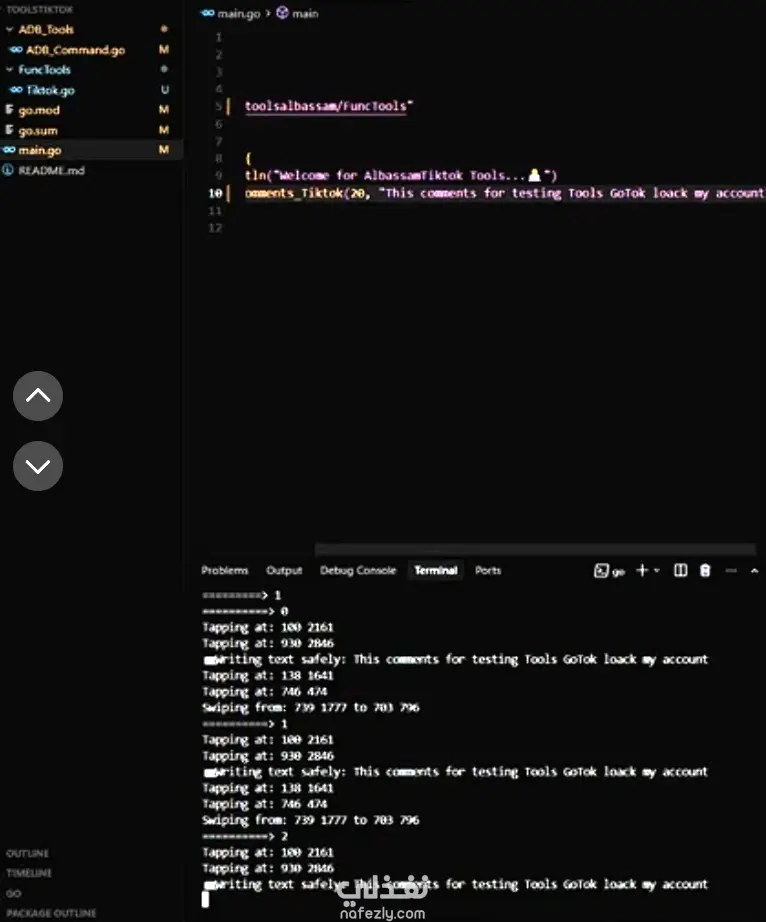
Task: Expand the PACKAGE OUTLINE section
Action: point(51,913)
